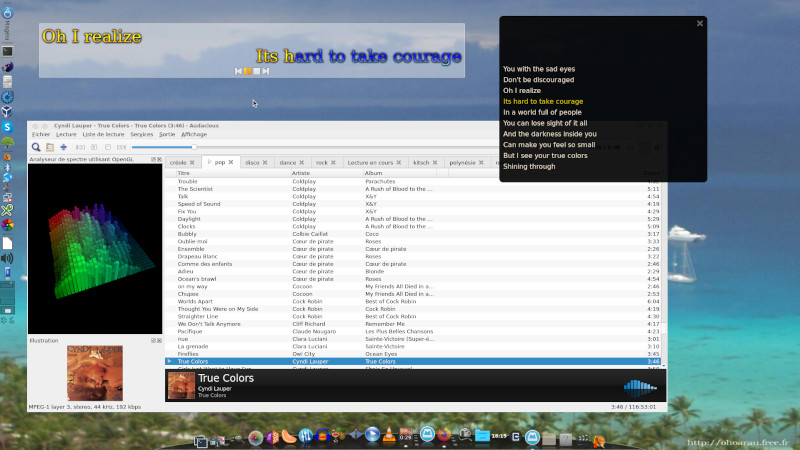Open the Skype icon in left panel

tap(7, 127)
